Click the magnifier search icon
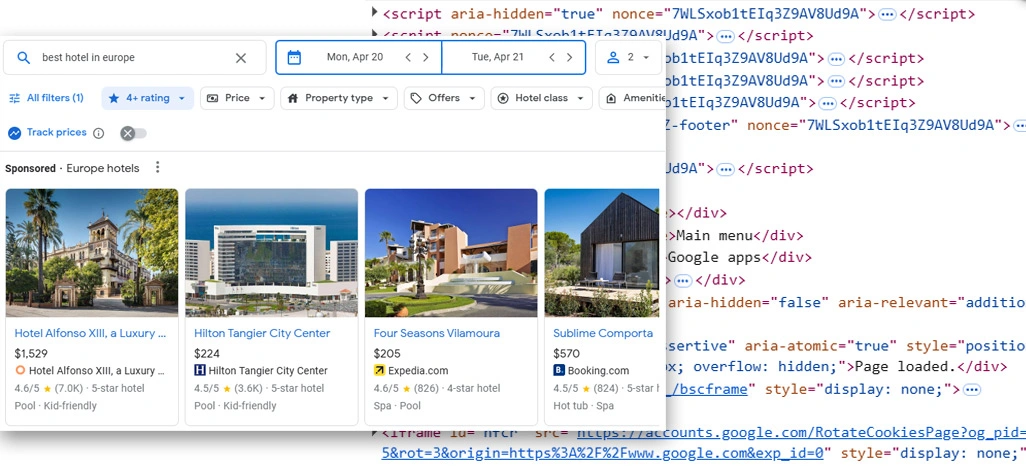Screen dimensions: 1026x466 coord(24,58)
